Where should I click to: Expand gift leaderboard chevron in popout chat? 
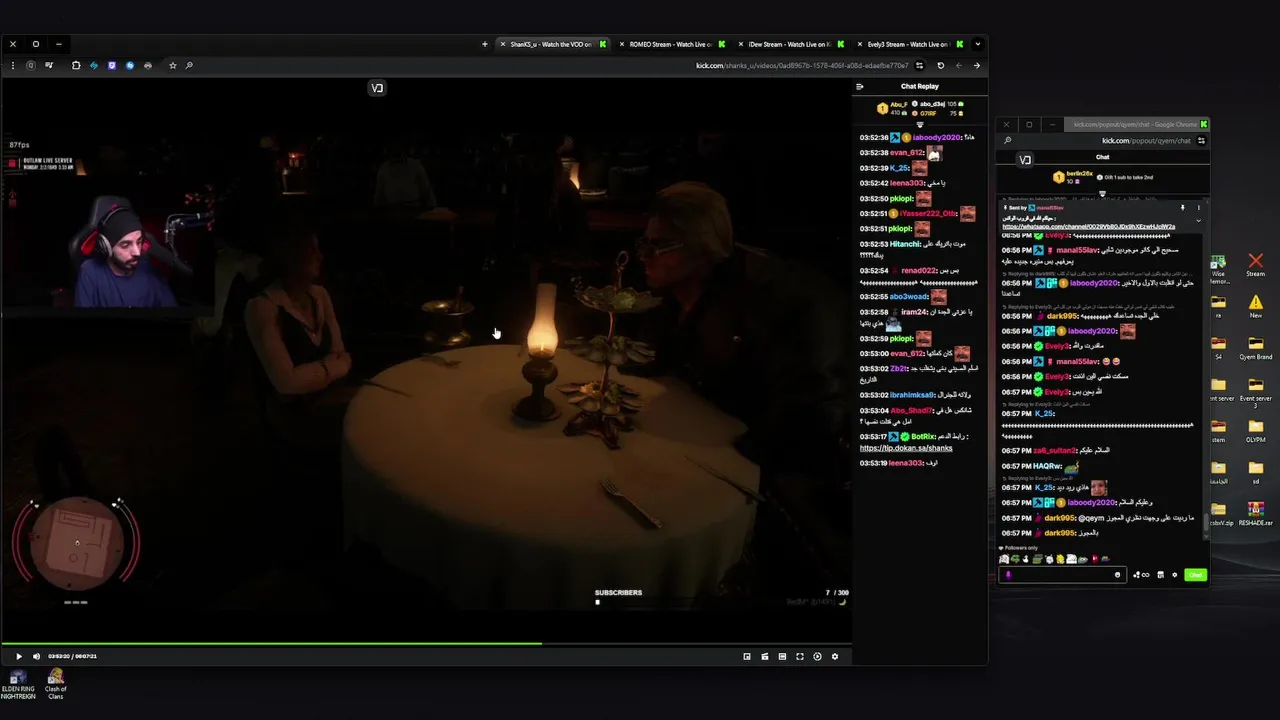(1103, 194)
